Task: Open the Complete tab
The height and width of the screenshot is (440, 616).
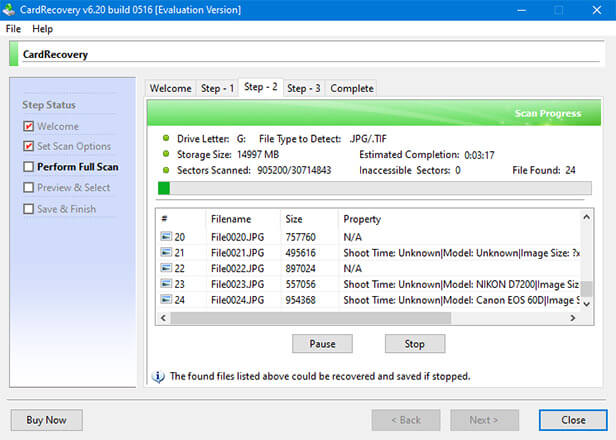Action: [x=352, y=88]
